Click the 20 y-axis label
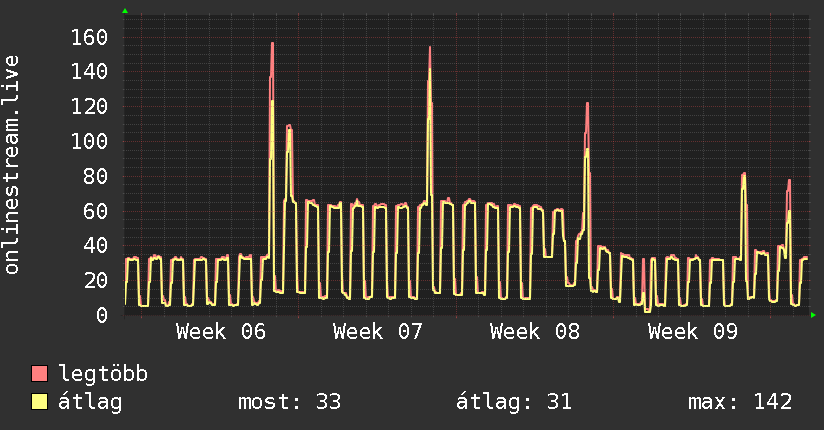This screenshot has height=430, width=824. click(96, 280)
